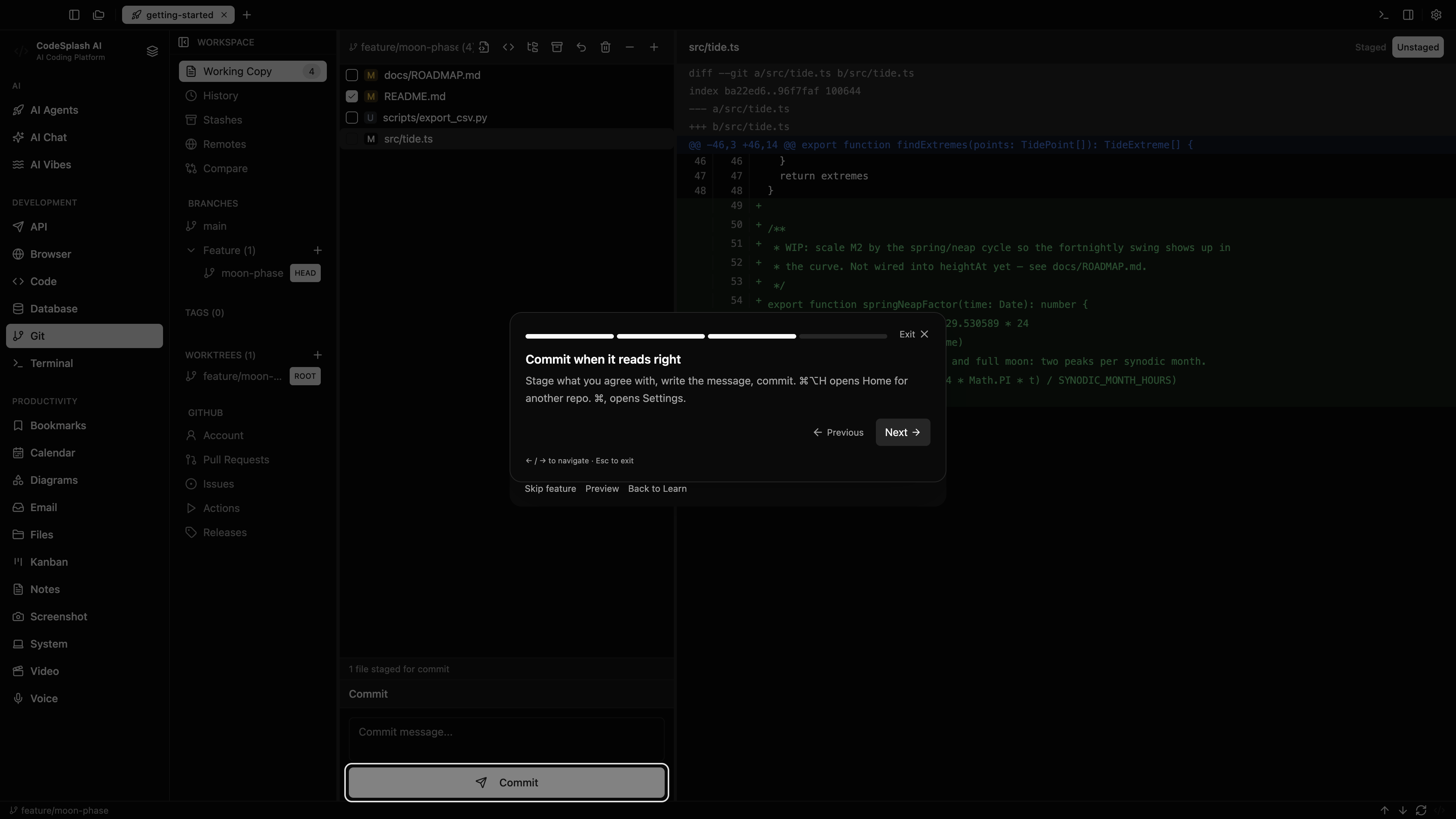Switch diff view to Staged

point(1370,47)
